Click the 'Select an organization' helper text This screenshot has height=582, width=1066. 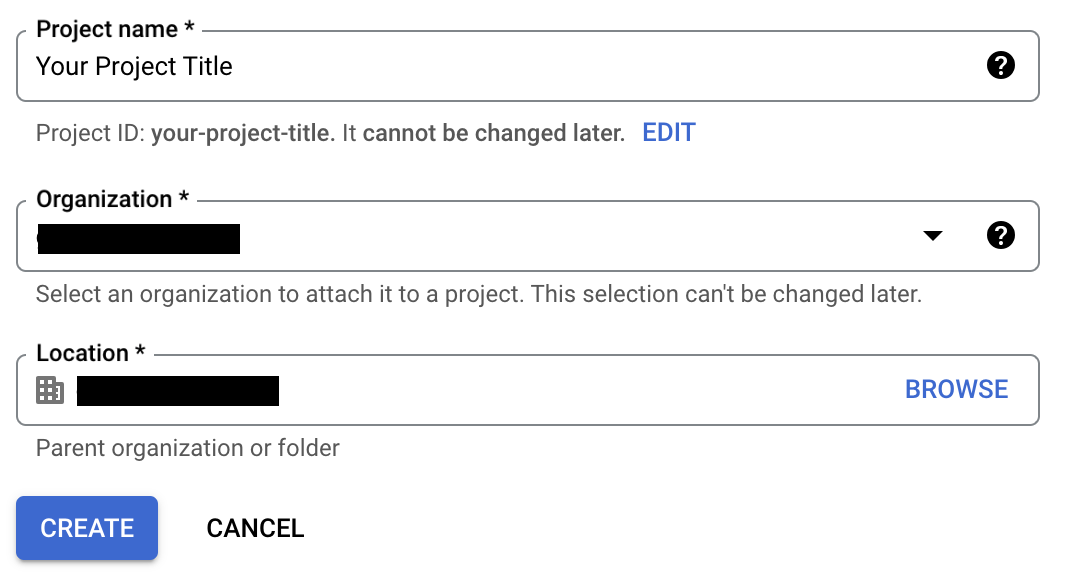pos(479,294)
